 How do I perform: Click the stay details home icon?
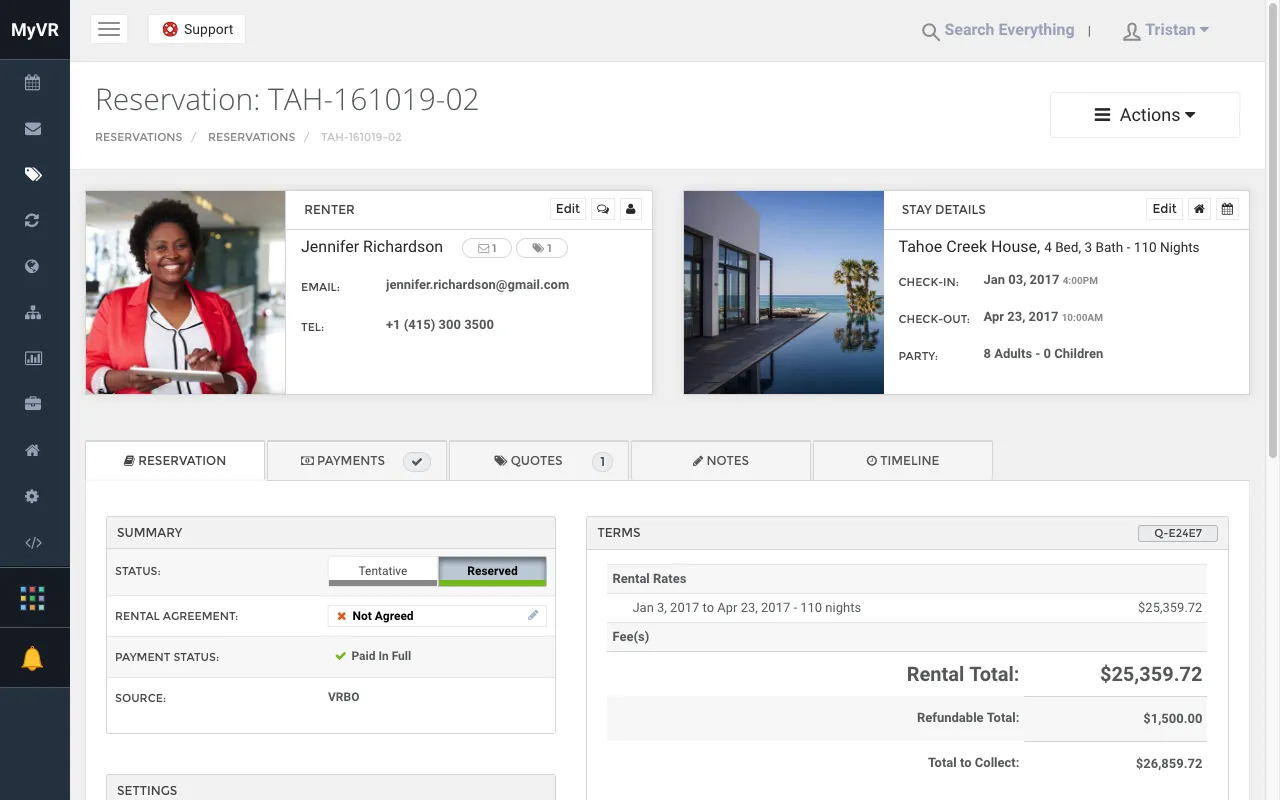[x=1199, y=209]
